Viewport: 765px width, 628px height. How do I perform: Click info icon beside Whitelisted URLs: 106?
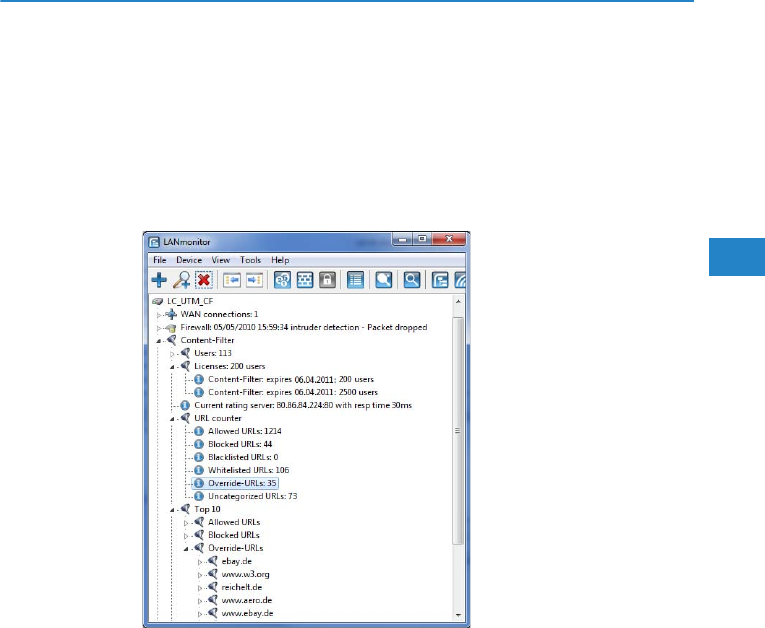[x=199, y=470]
